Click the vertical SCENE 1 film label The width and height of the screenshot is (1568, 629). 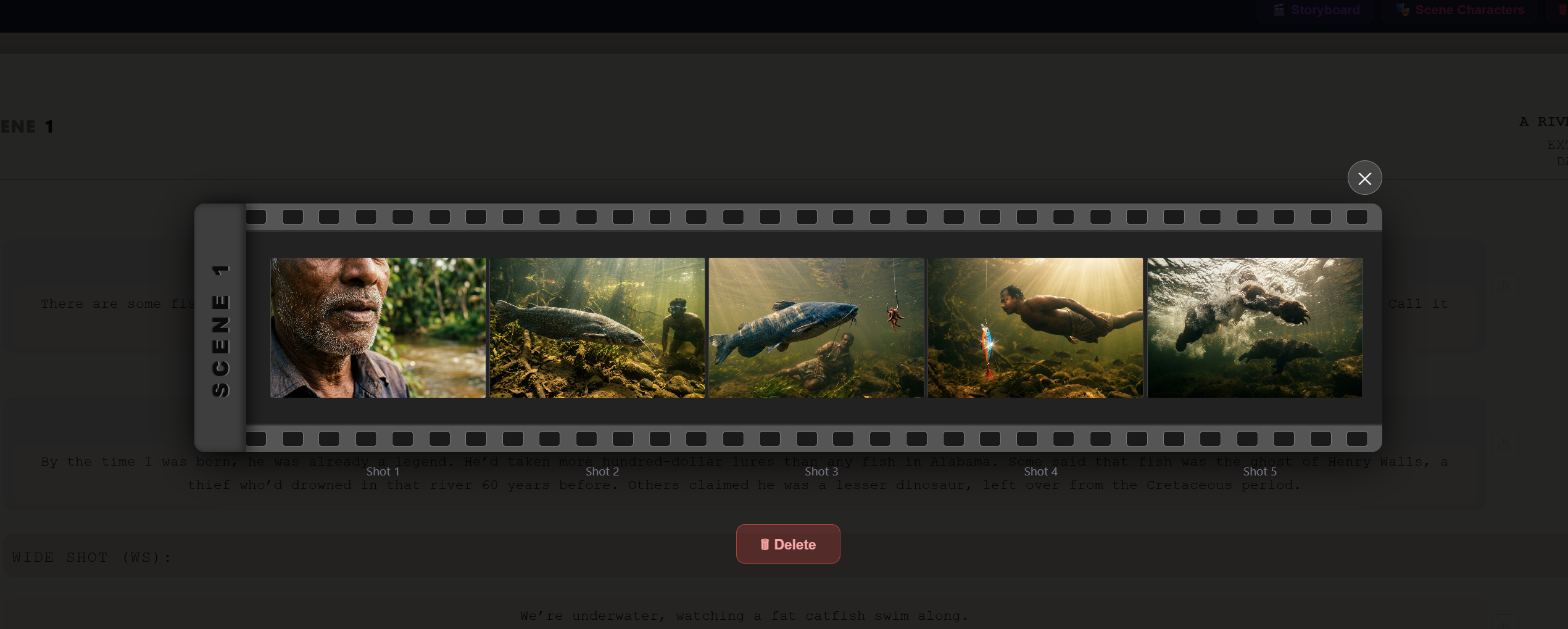click(x=220, y=331)
